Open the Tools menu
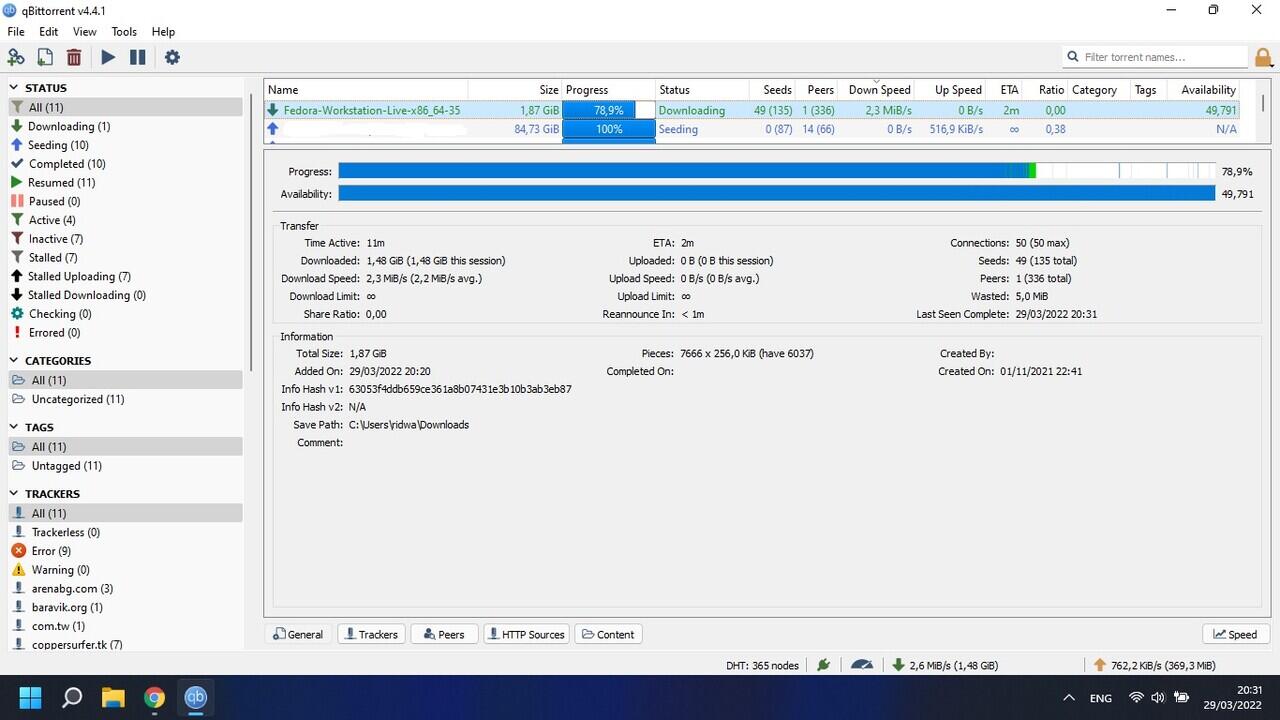Image resolution: width=1280 pixels, height=720 pixels. [123, 31]
